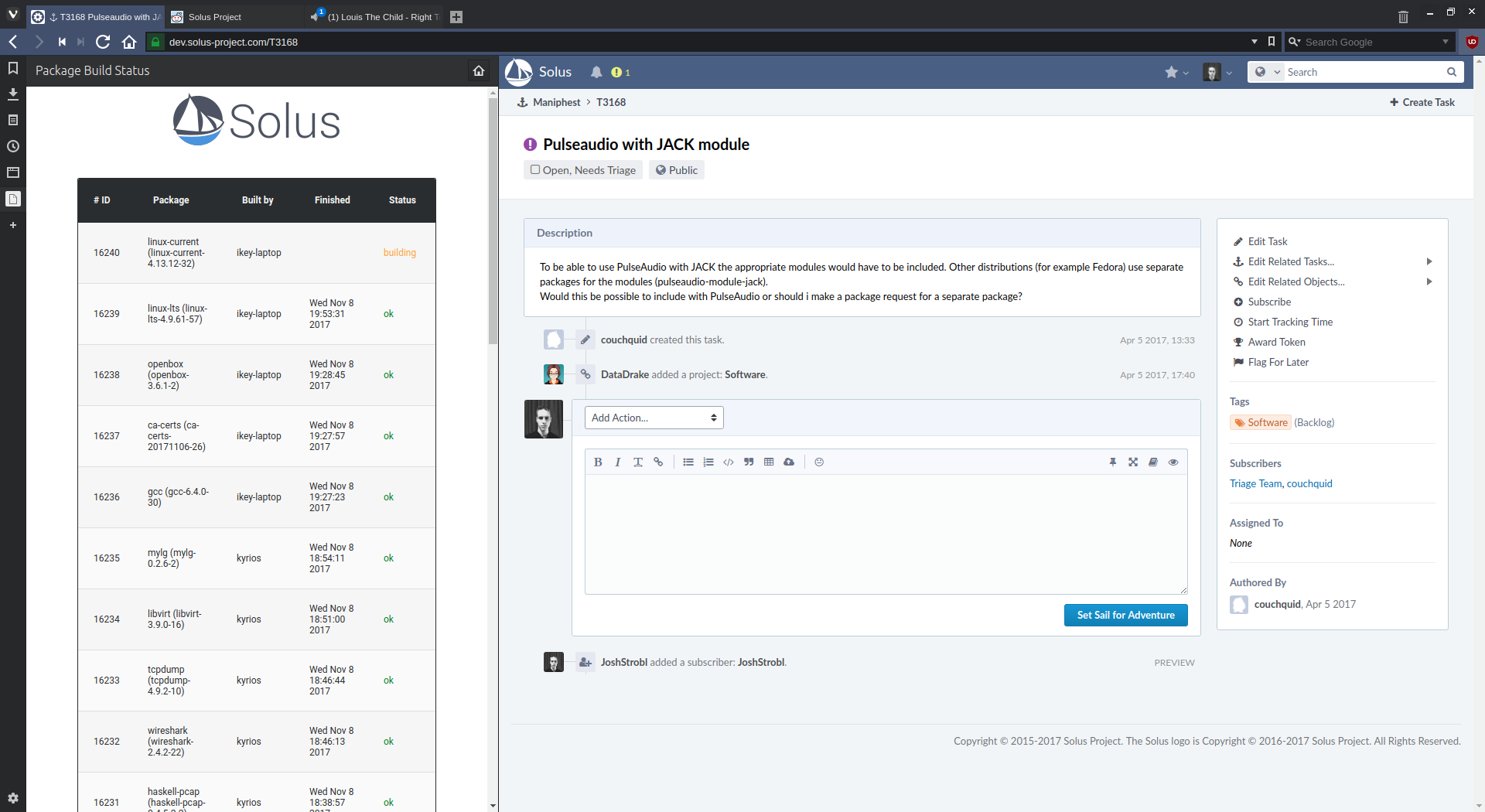Viewport: 1485px width, 812px height.
Task: Click the Public visibility tag
Action: tap(677, 170)
